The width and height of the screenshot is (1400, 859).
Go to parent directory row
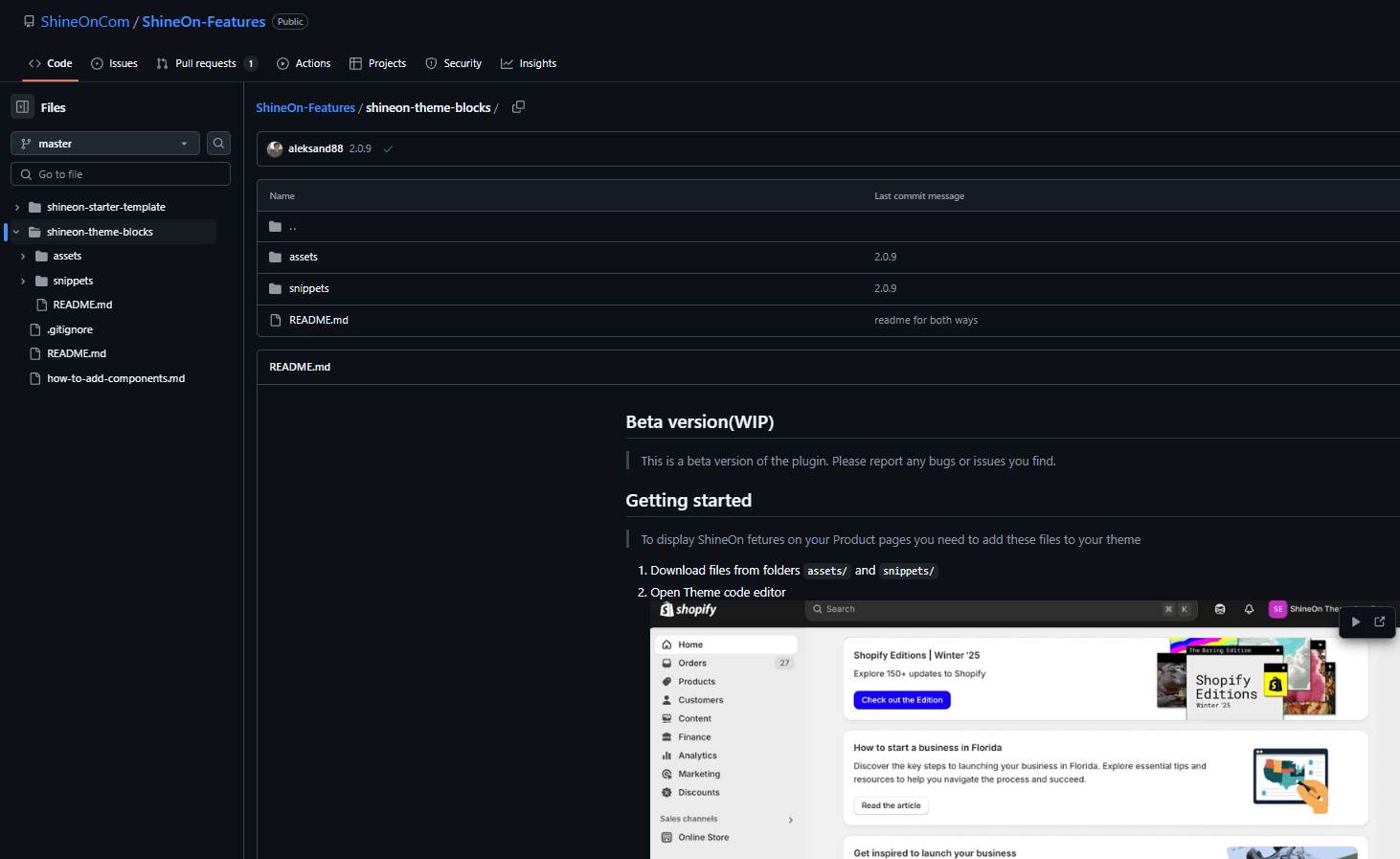(293, 227)
